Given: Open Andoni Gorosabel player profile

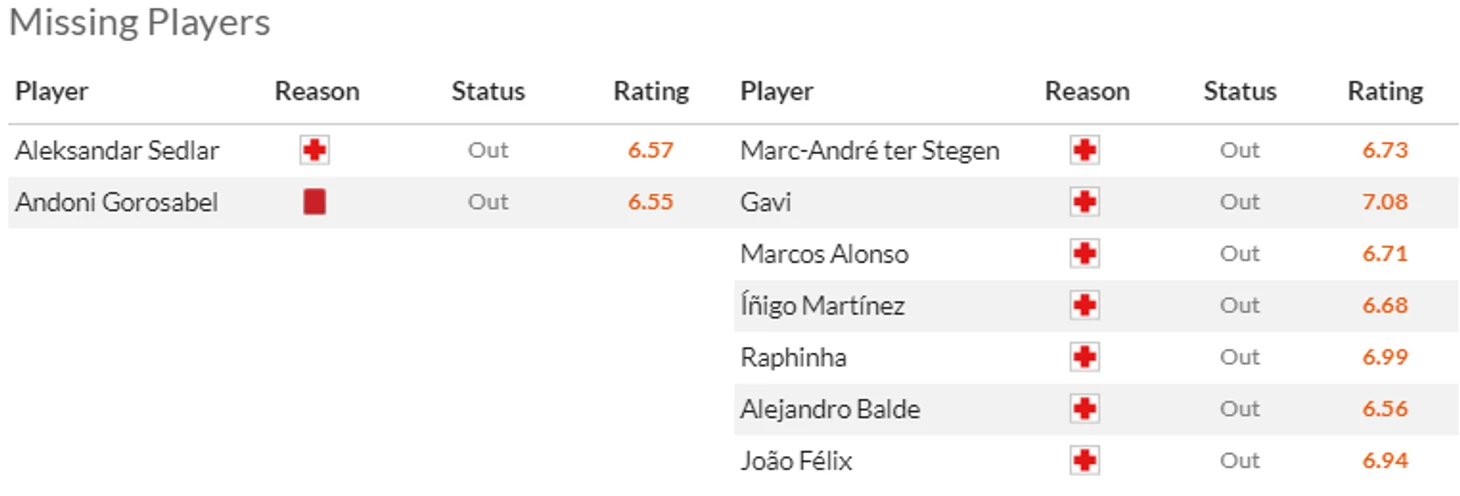Looking at the screenshot, I should pyautogui.click(x=116, y=203).
